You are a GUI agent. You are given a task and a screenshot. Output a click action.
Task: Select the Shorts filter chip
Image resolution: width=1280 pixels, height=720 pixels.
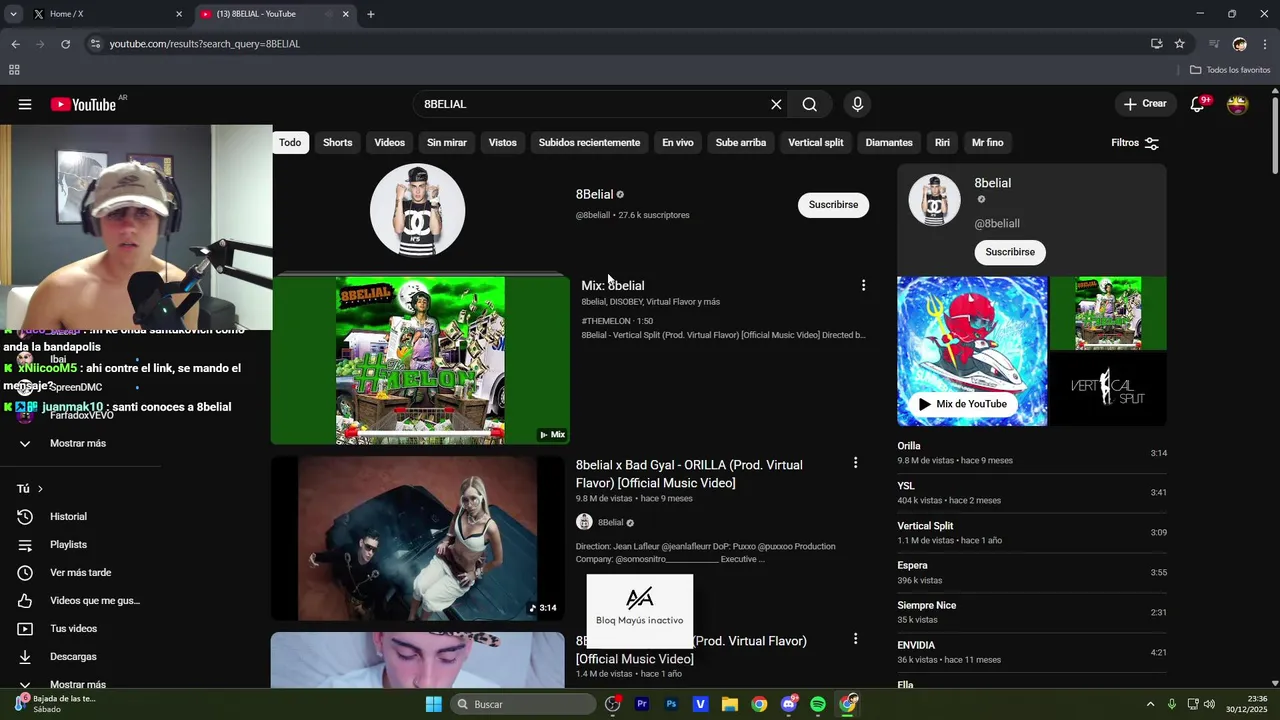tap(338, 143)
